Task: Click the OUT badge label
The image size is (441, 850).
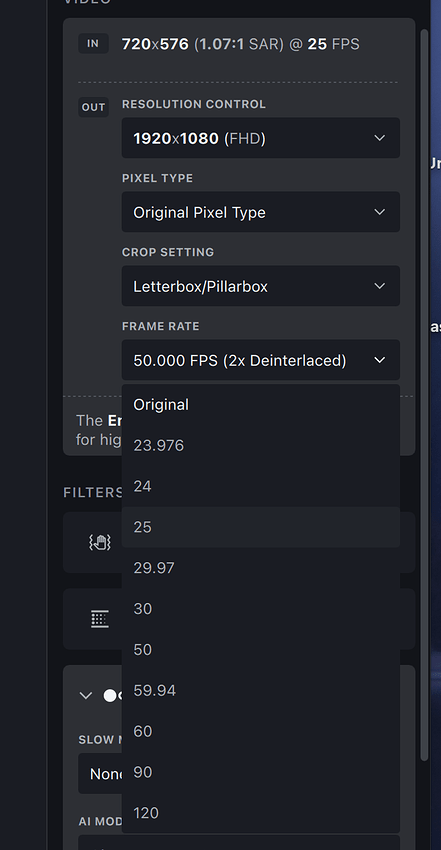Action: pyautogui.click(x=94, y=107)
